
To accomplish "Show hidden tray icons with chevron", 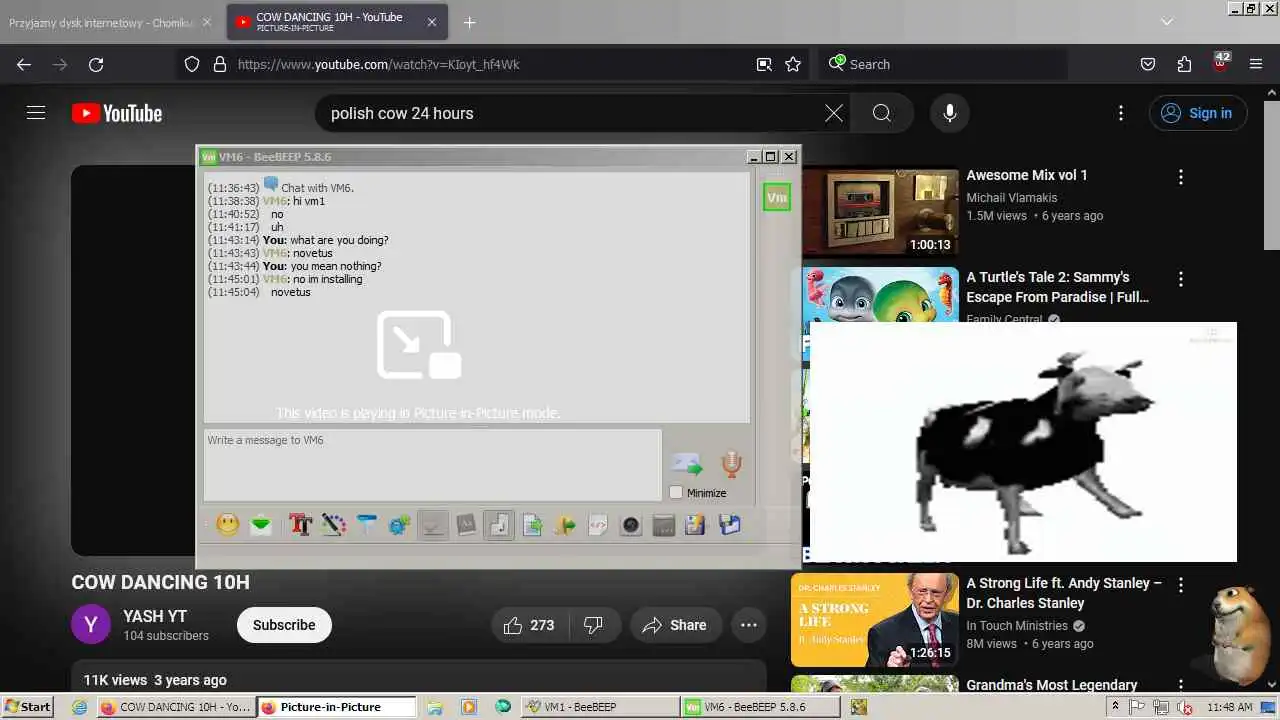I will point(1114,707).
